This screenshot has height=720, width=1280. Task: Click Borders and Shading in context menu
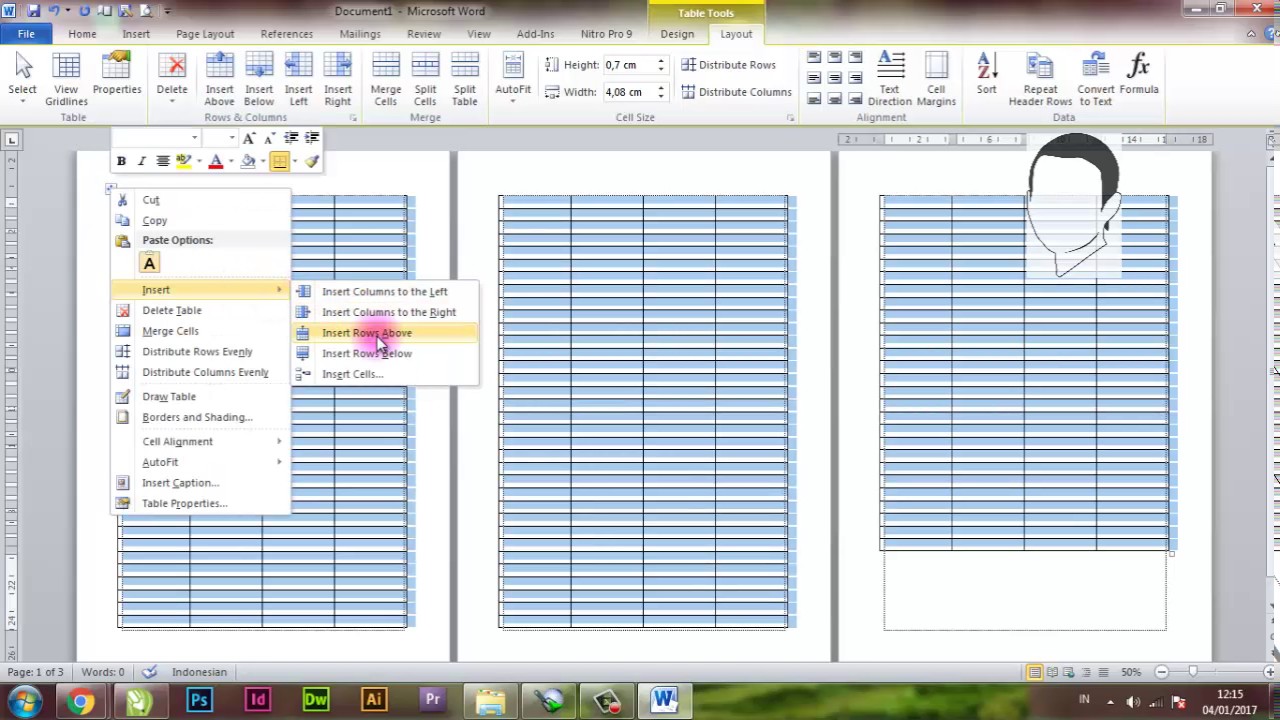(x=200, y=417)
